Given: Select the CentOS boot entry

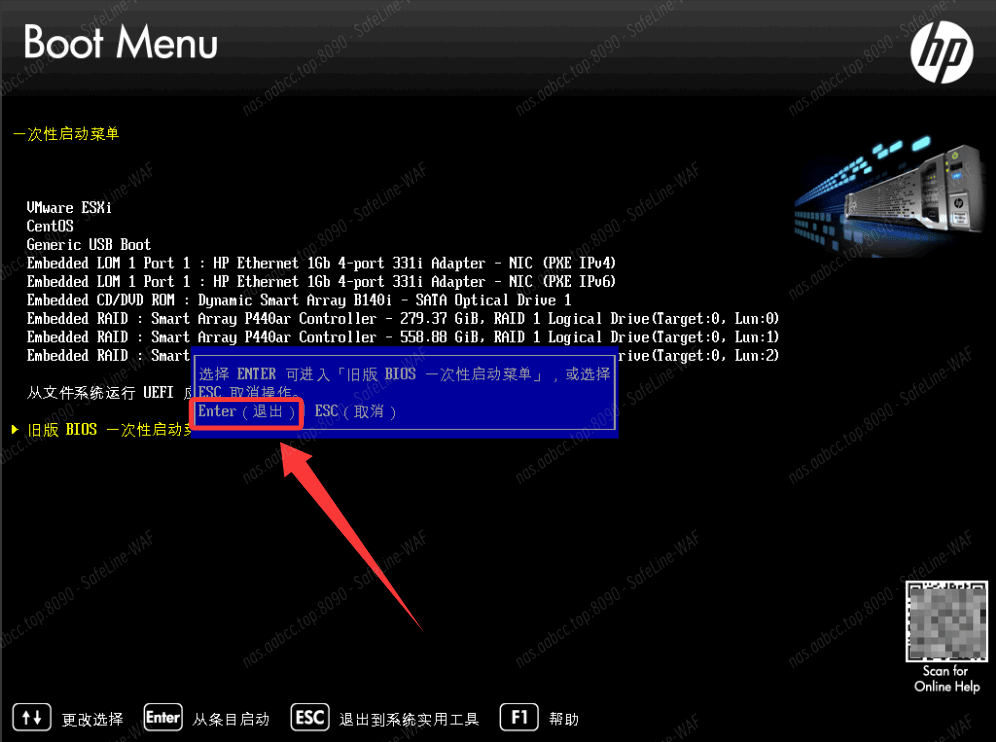Looking at the screenshot, I should coord(50,226).
